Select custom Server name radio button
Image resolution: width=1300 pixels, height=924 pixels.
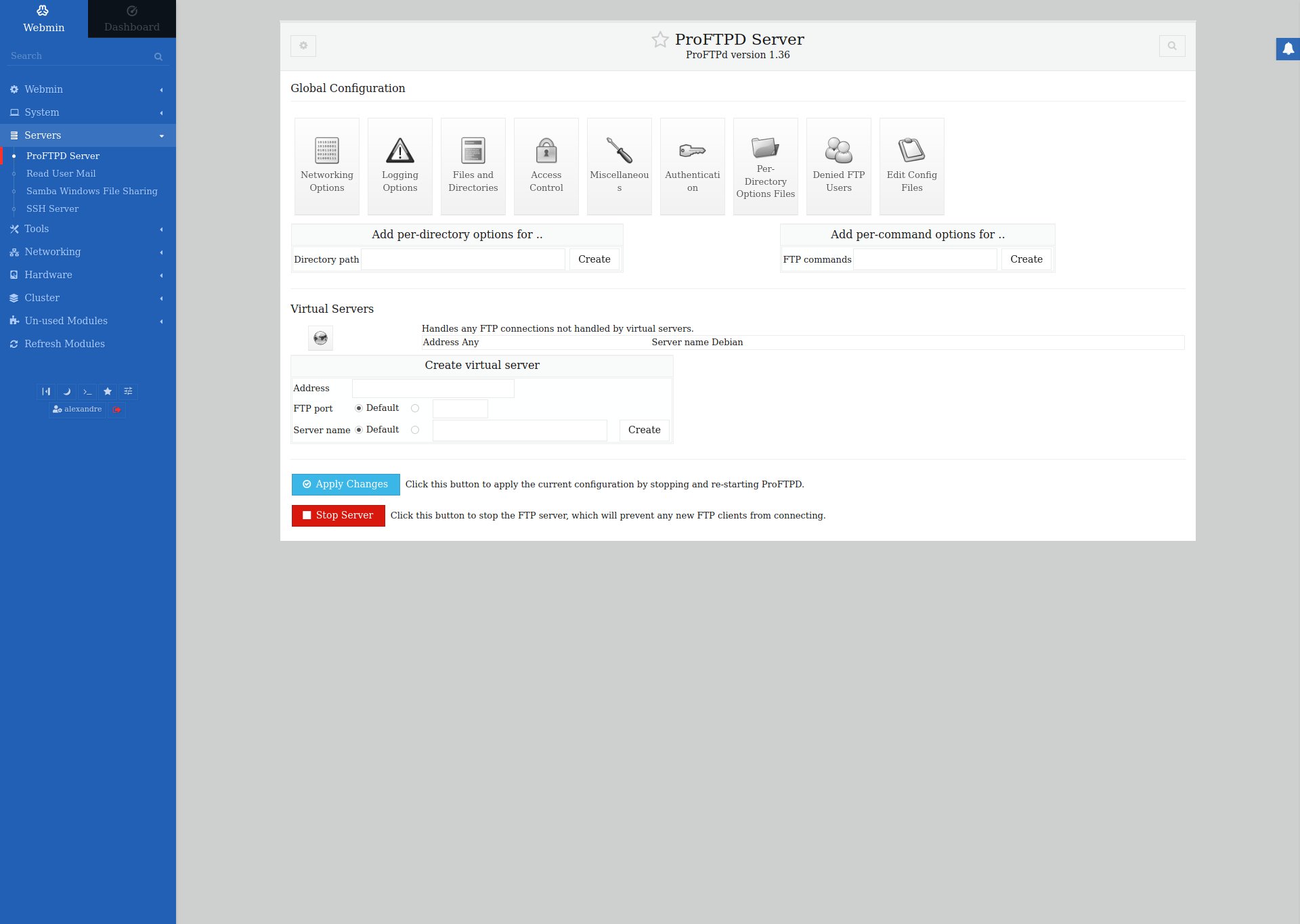point(415,430)
